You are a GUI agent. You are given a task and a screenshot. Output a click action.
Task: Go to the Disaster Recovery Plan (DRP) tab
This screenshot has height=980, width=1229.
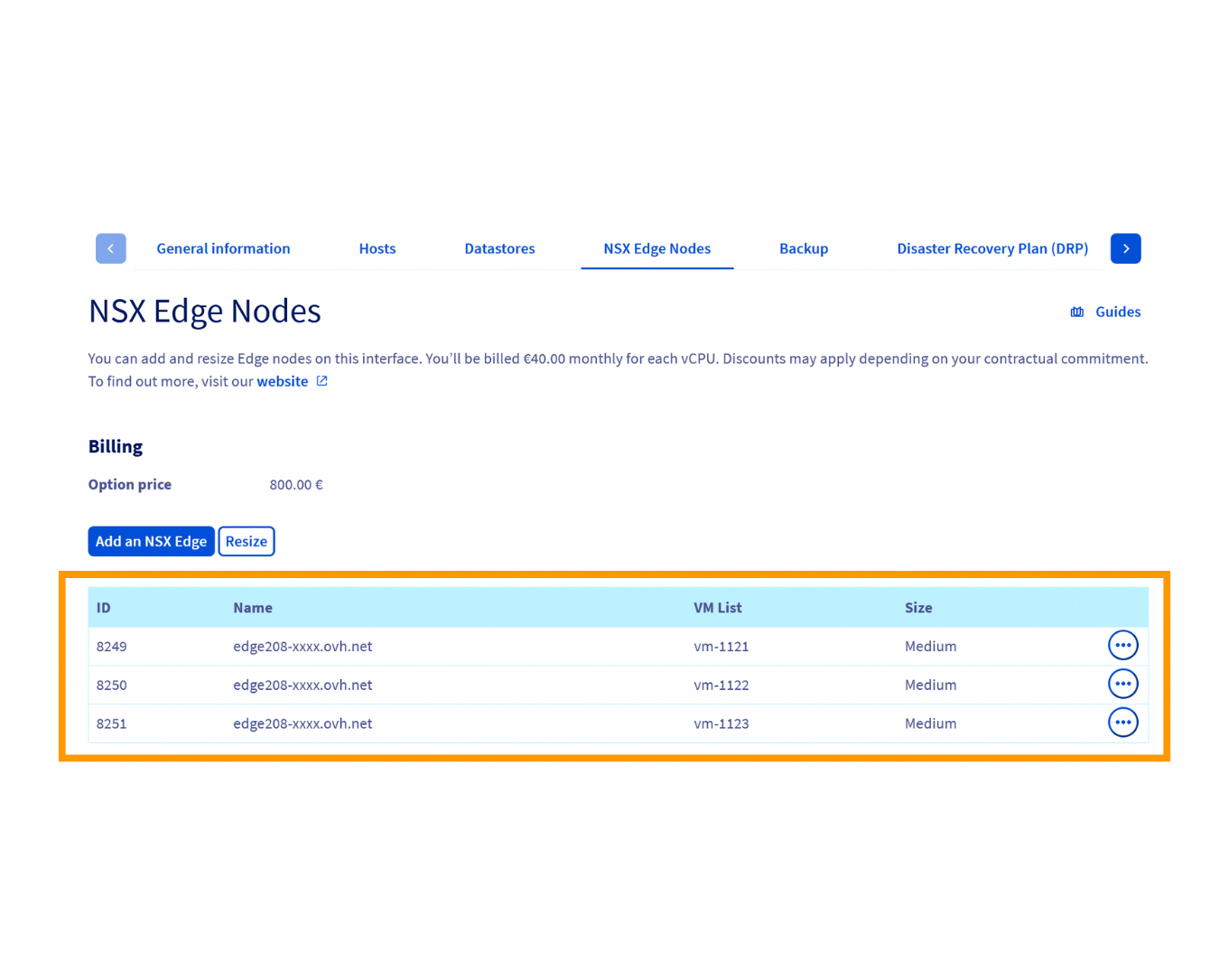click(x=992, y=248)
